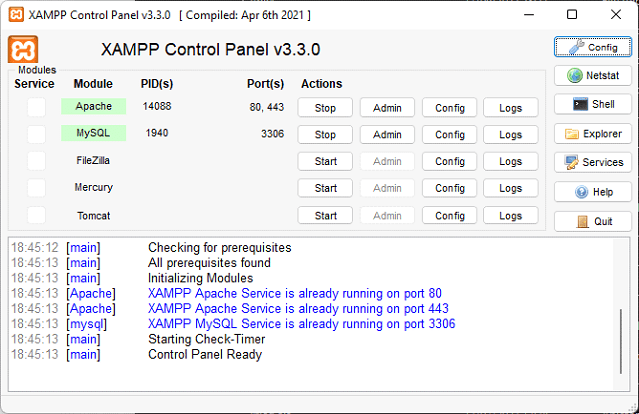Click the log panel vertical scrollbar
This screenshot has height=414, width=639.
click(x=622, y=340)
